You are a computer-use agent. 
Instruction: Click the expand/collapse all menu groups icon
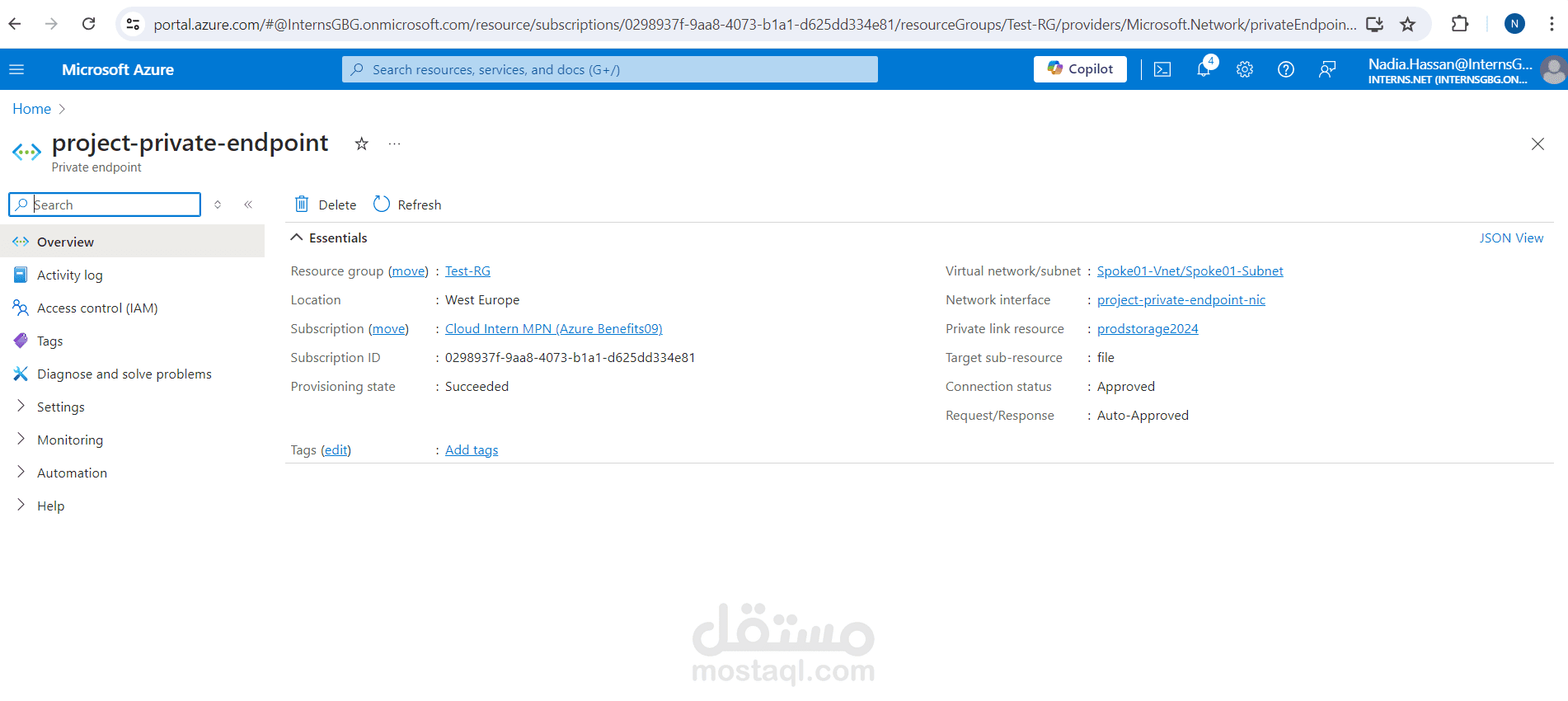218,205
